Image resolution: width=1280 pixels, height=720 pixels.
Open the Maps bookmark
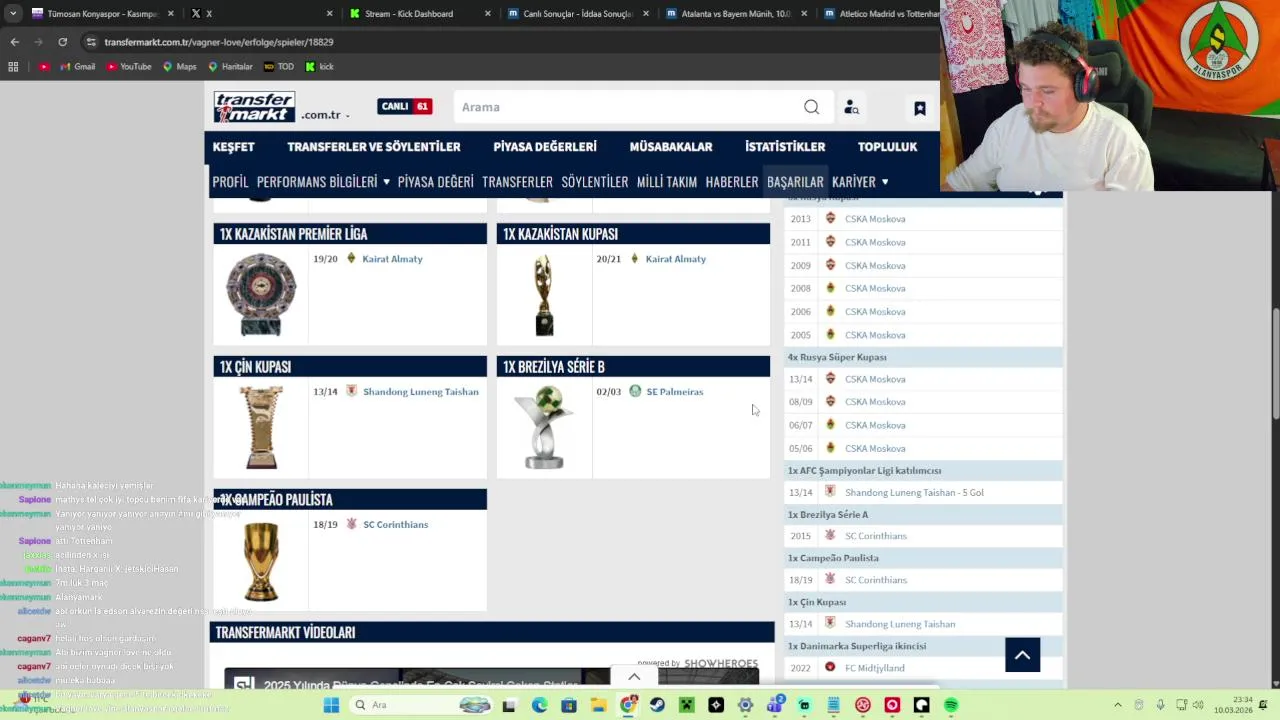pyautogui.click(x=179, y=67)
